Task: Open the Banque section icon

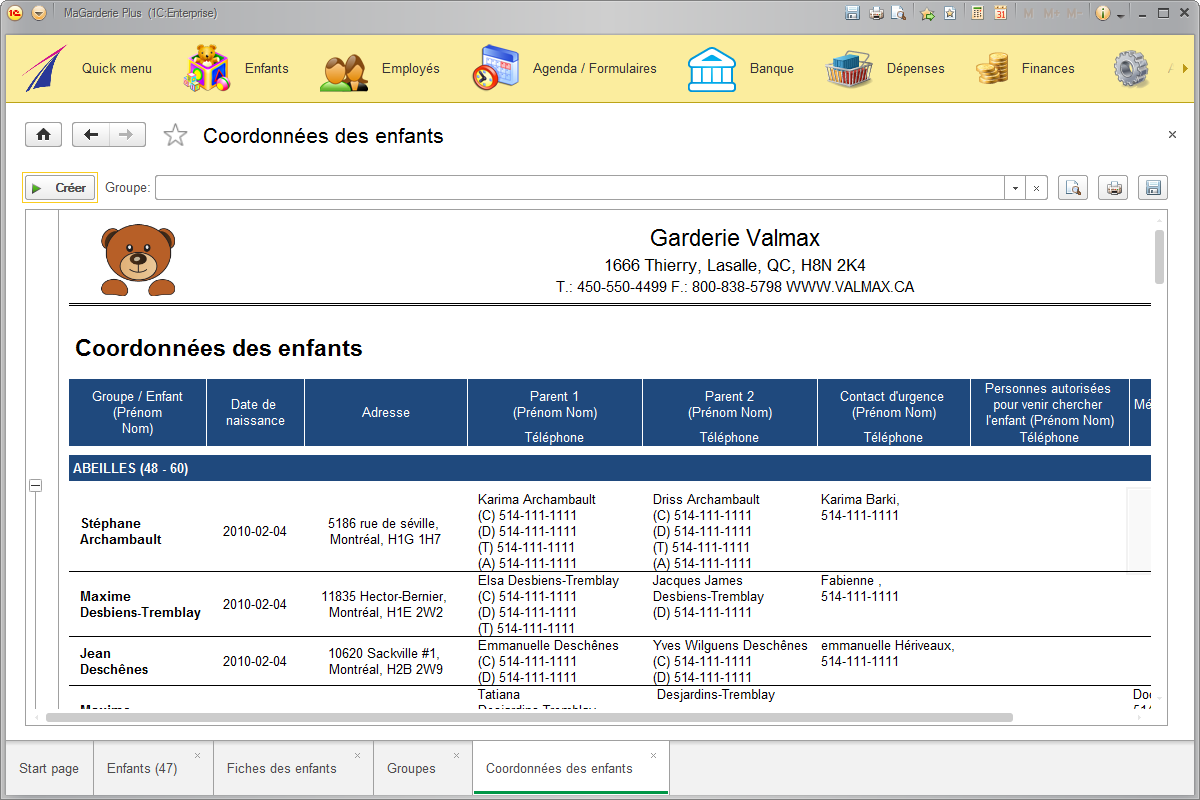Action: [712, 68]
